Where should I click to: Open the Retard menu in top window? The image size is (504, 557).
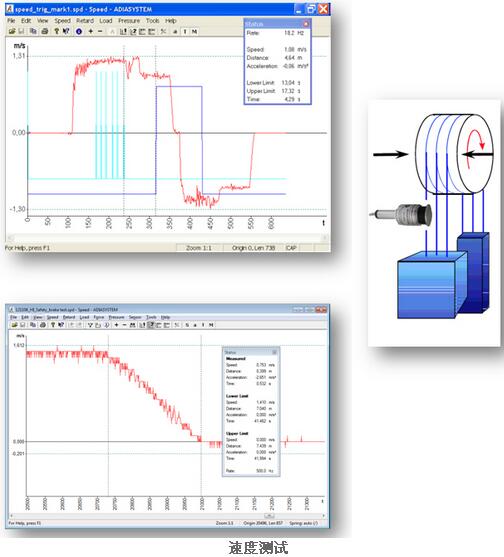(x=85, y=21)
